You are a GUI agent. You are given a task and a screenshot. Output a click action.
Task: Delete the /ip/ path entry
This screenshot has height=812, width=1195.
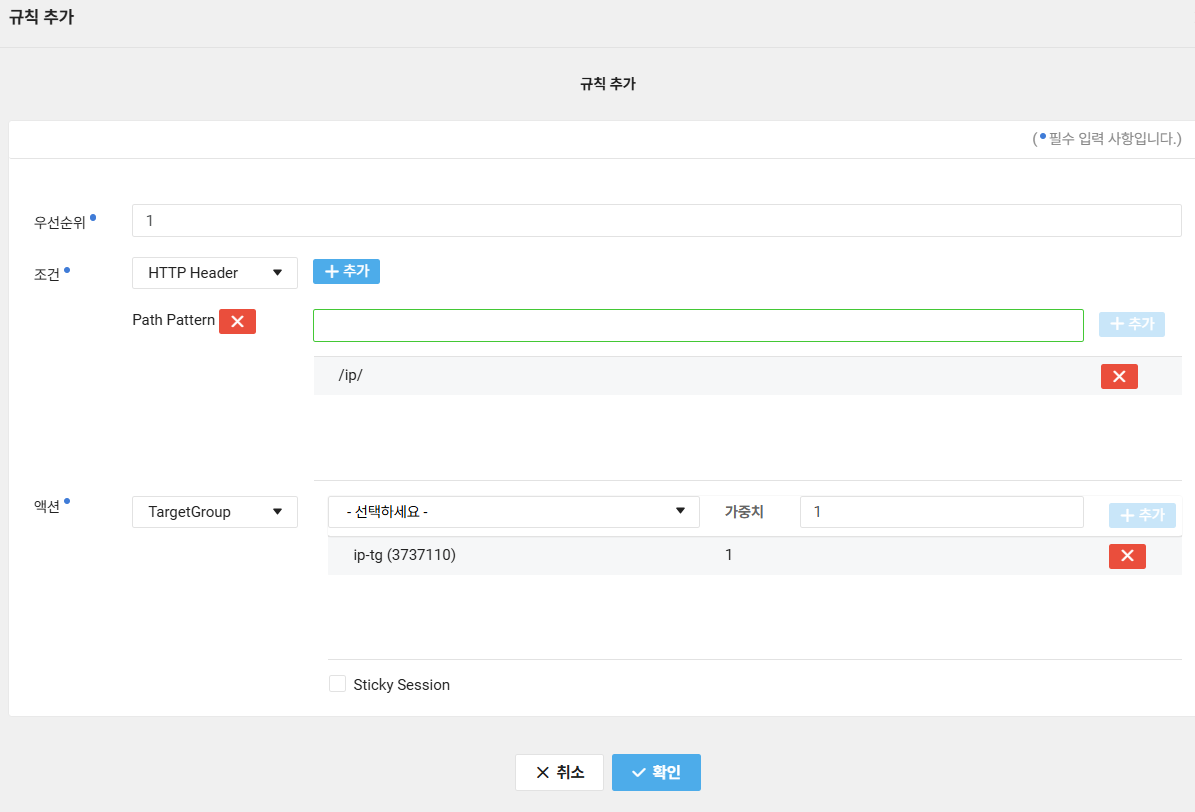tap(1119, 376)
